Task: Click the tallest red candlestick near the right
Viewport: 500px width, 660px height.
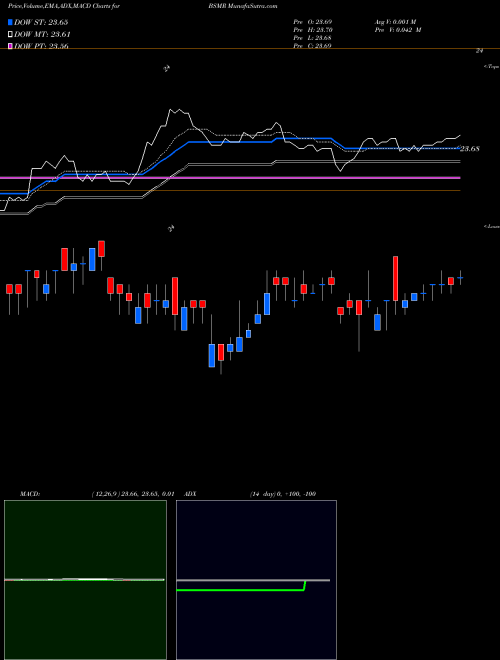Action: point(396,278)
